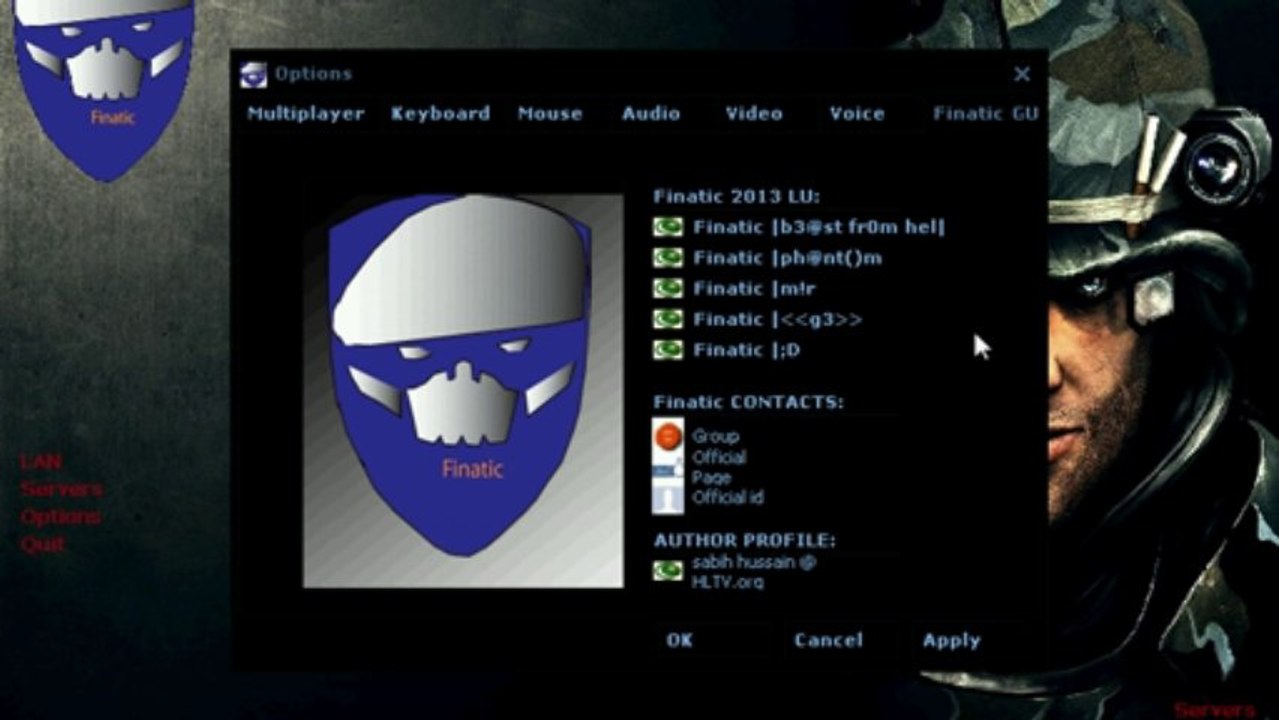Click the Official Page contact icon
The image size is (1279, 720).
pos(668,468)
